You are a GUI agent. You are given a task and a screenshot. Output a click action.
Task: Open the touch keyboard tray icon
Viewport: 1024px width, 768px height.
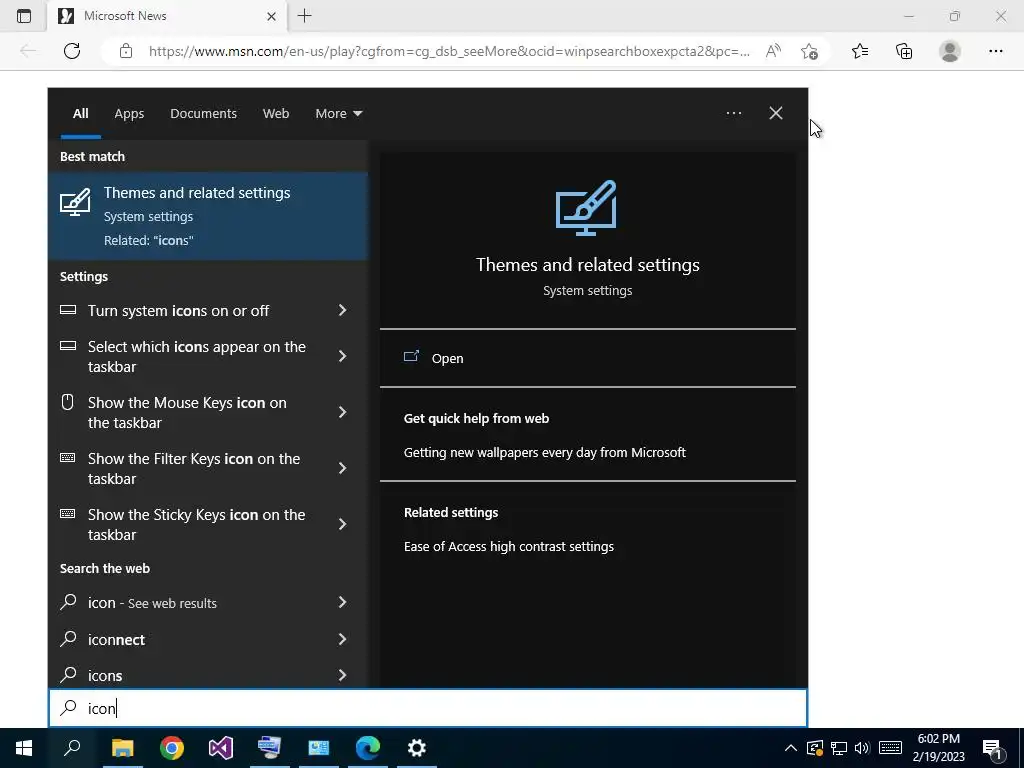(890, 748)
